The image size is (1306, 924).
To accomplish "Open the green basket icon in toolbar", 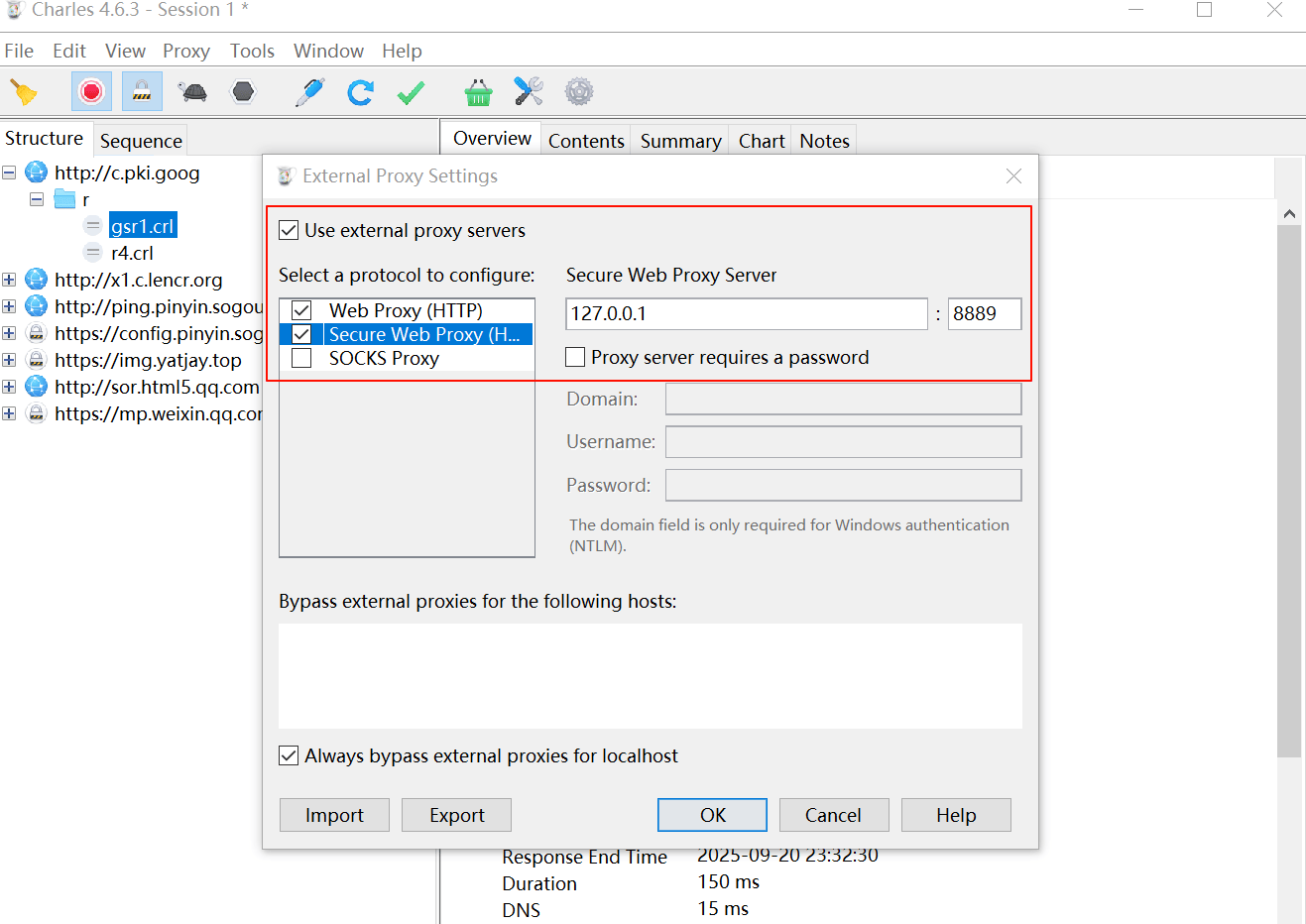I will [x=478, y=92].
